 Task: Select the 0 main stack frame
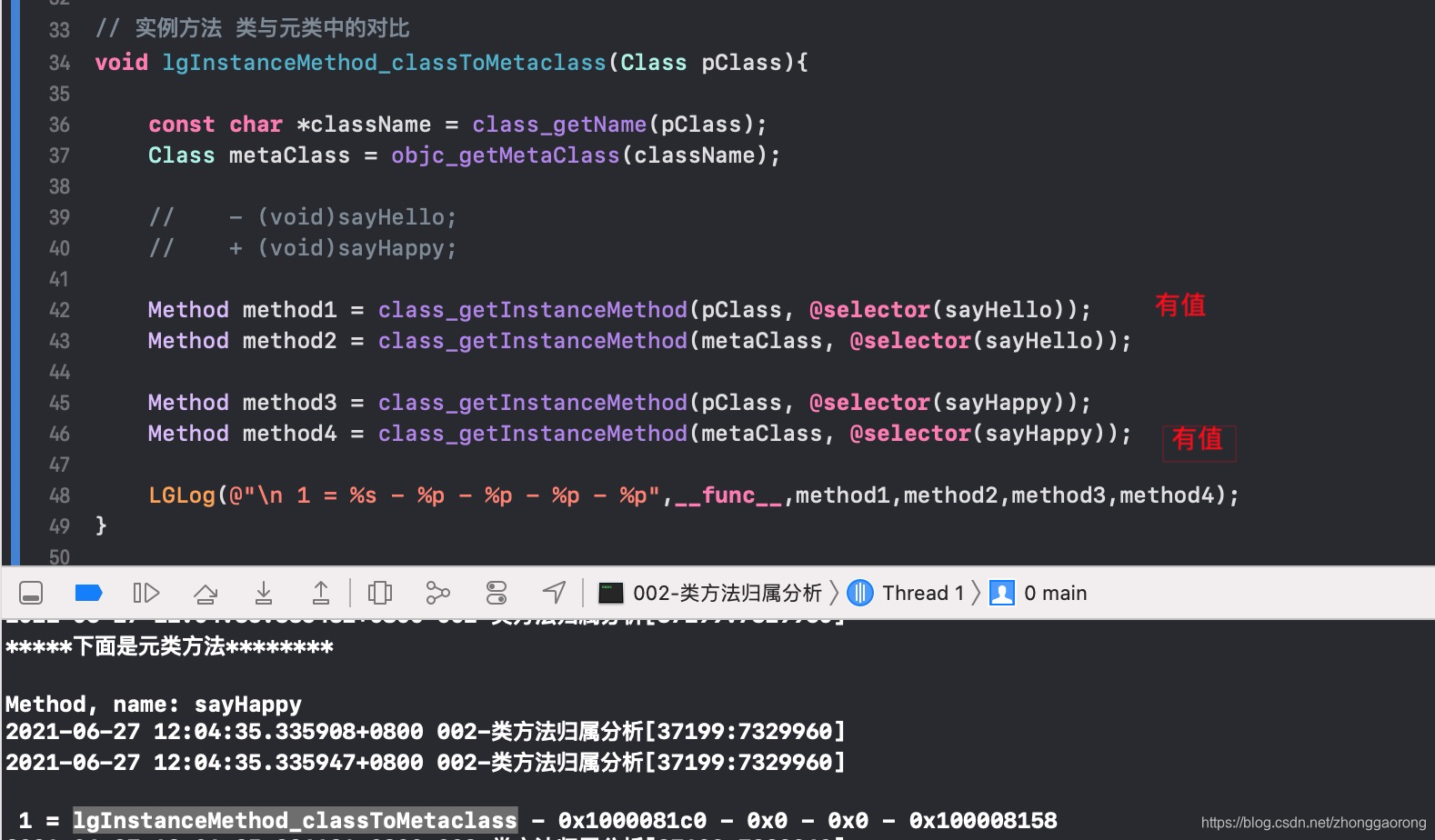point(1056,594)
